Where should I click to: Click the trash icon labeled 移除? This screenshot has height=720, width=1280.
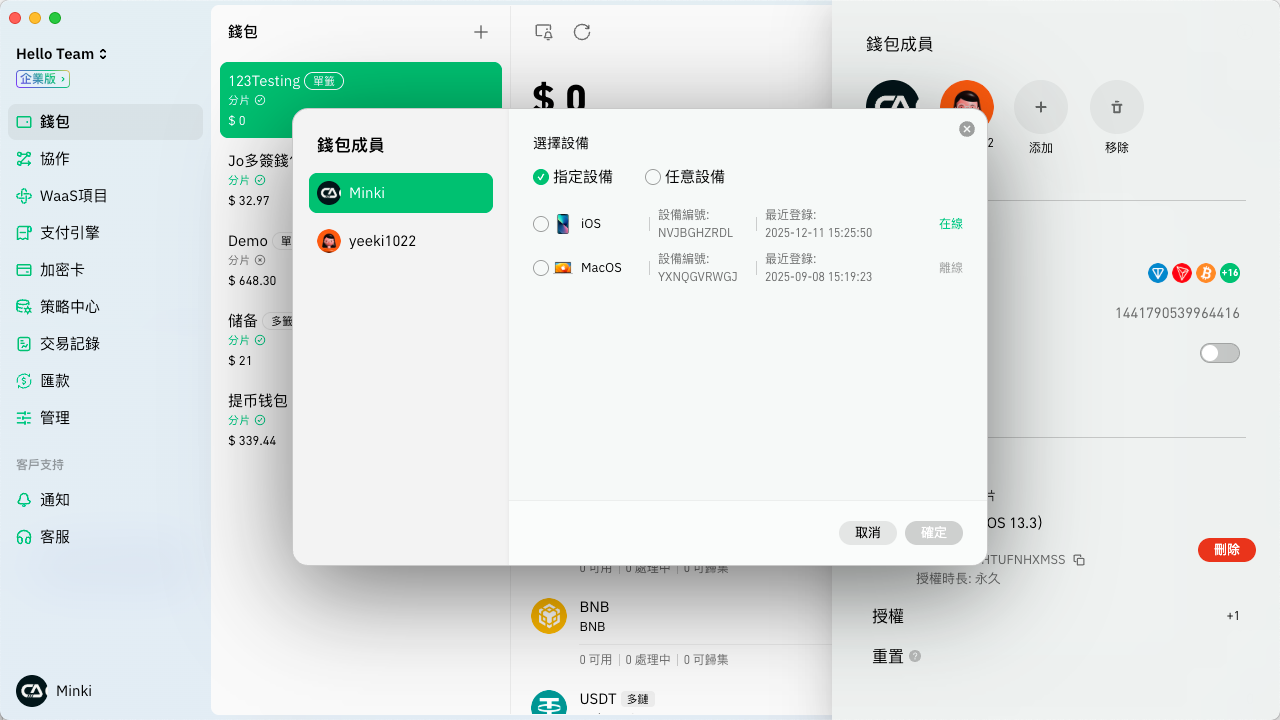coord(1116,107)
